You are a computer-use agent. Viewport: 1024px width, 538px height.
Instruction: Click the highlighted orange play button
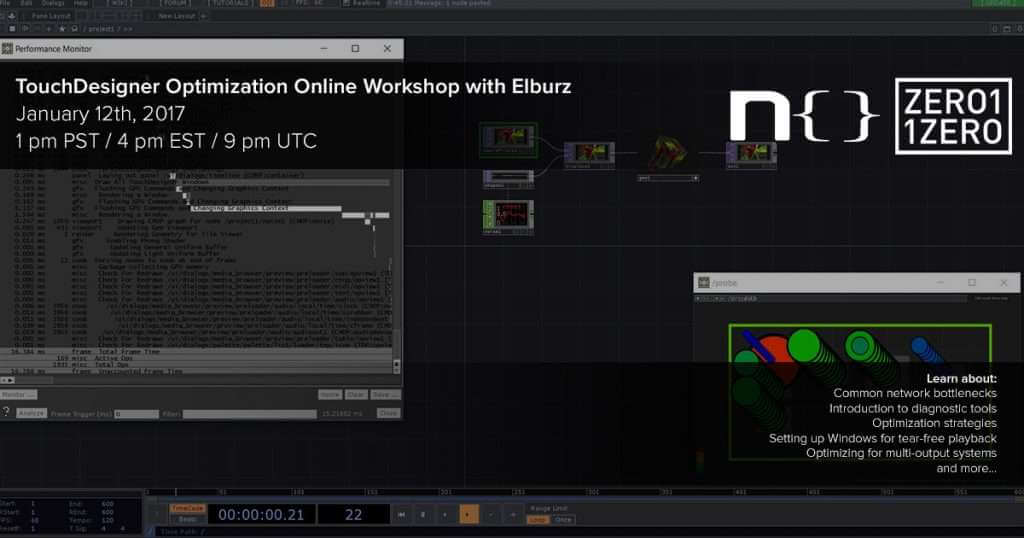[x=468, y=514]
